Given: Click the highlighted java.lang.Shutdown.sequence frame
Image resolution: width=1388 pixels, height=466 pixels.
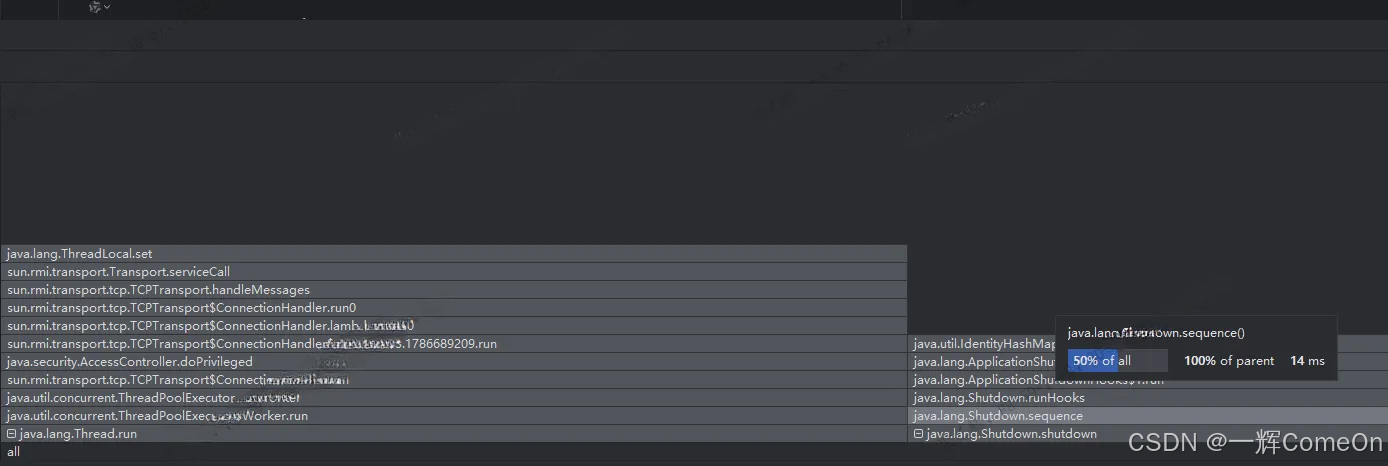Looking at the screenshot, I should [x=1148, y=416].
